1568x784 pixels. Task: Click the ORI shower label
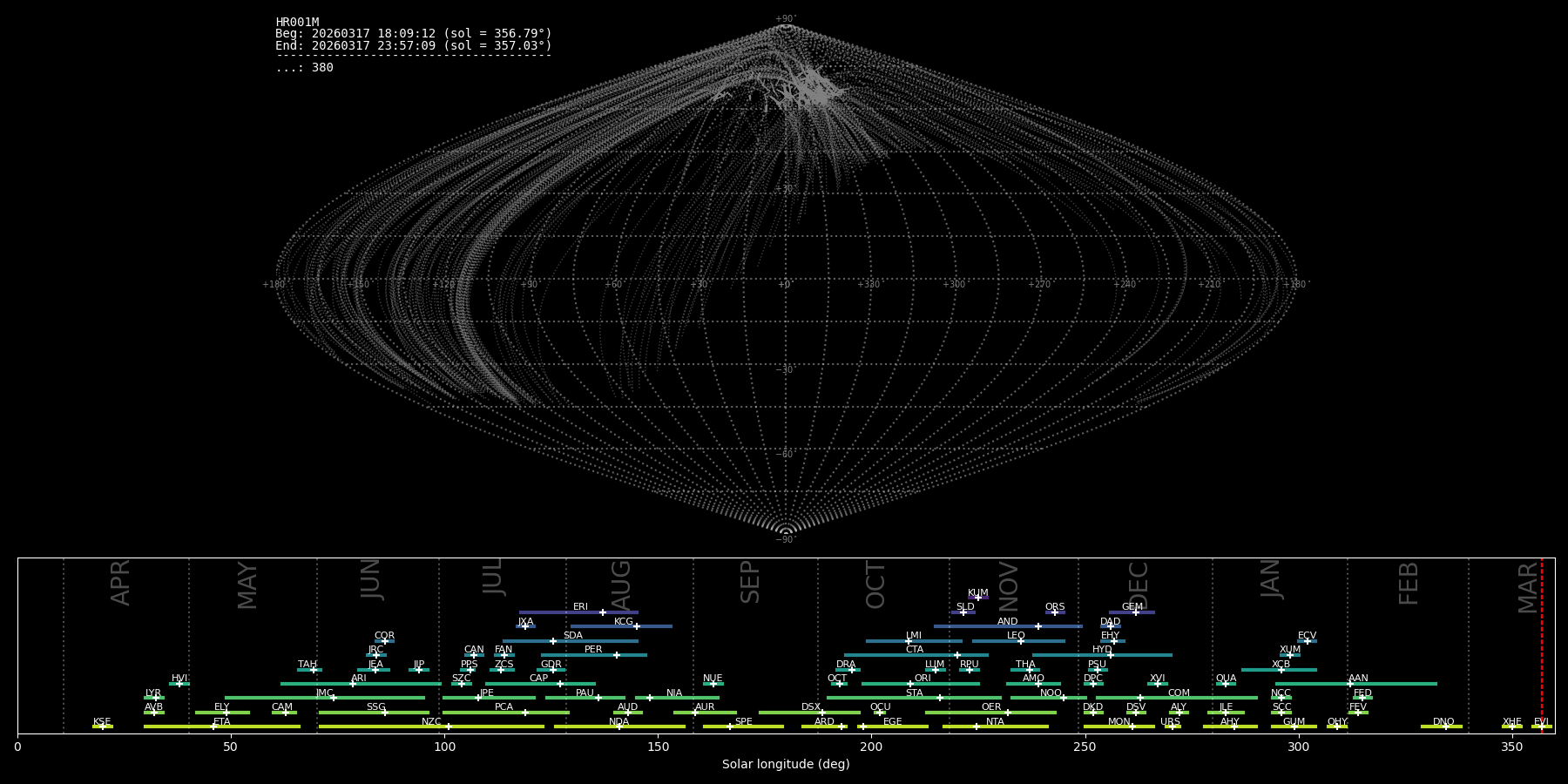tap(923, 679)
